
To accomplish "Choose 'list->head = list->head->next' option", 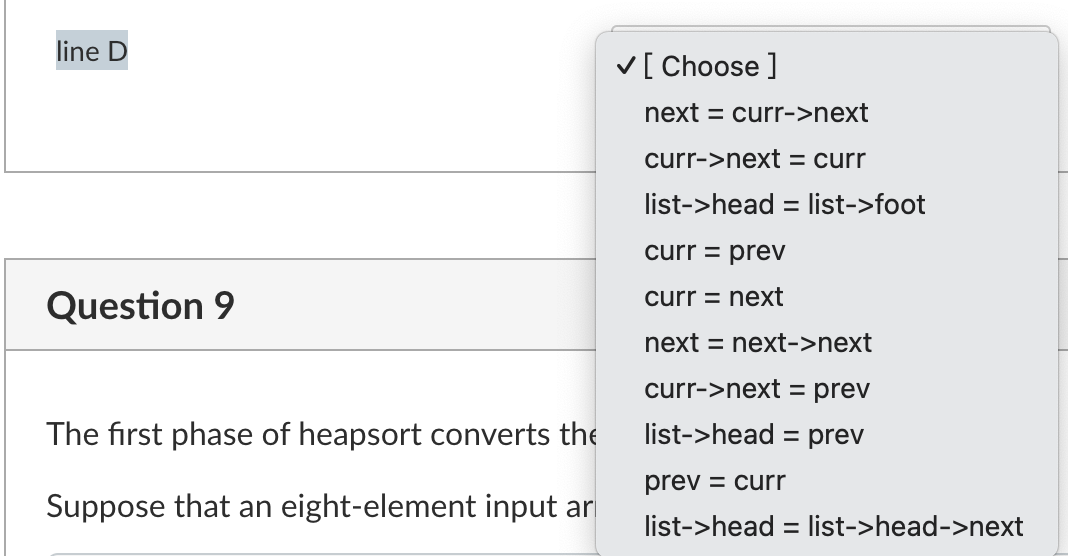I will [827, 527].
